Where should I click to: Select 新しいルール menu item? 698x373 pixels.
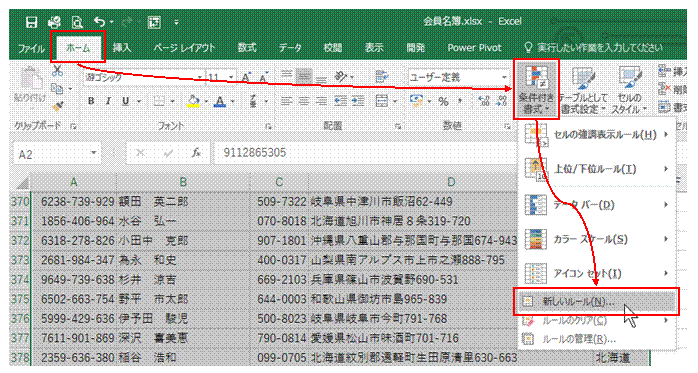[x=596, y=302]
